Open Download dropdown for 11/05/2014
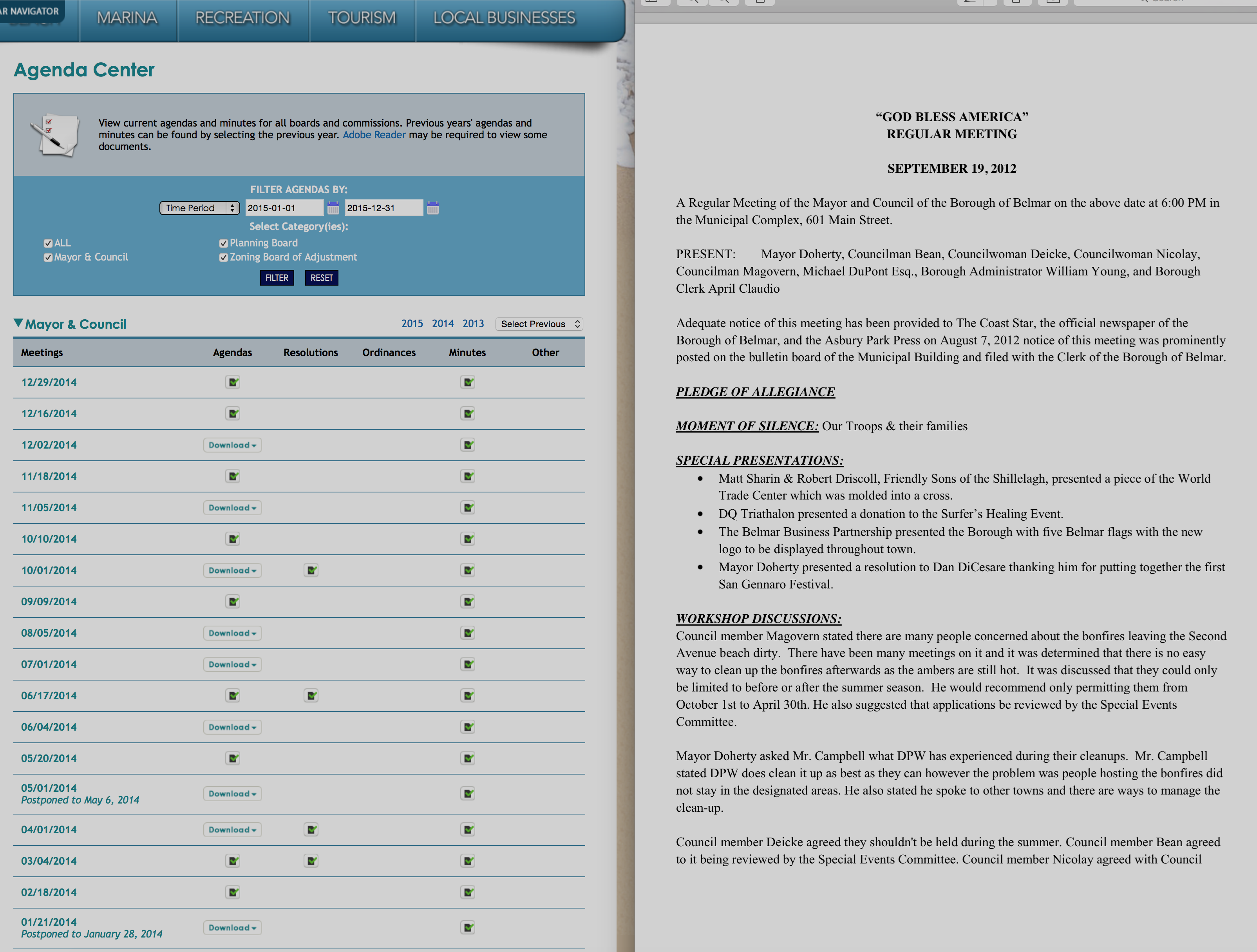1257x952 pixels. pos(232,508)
